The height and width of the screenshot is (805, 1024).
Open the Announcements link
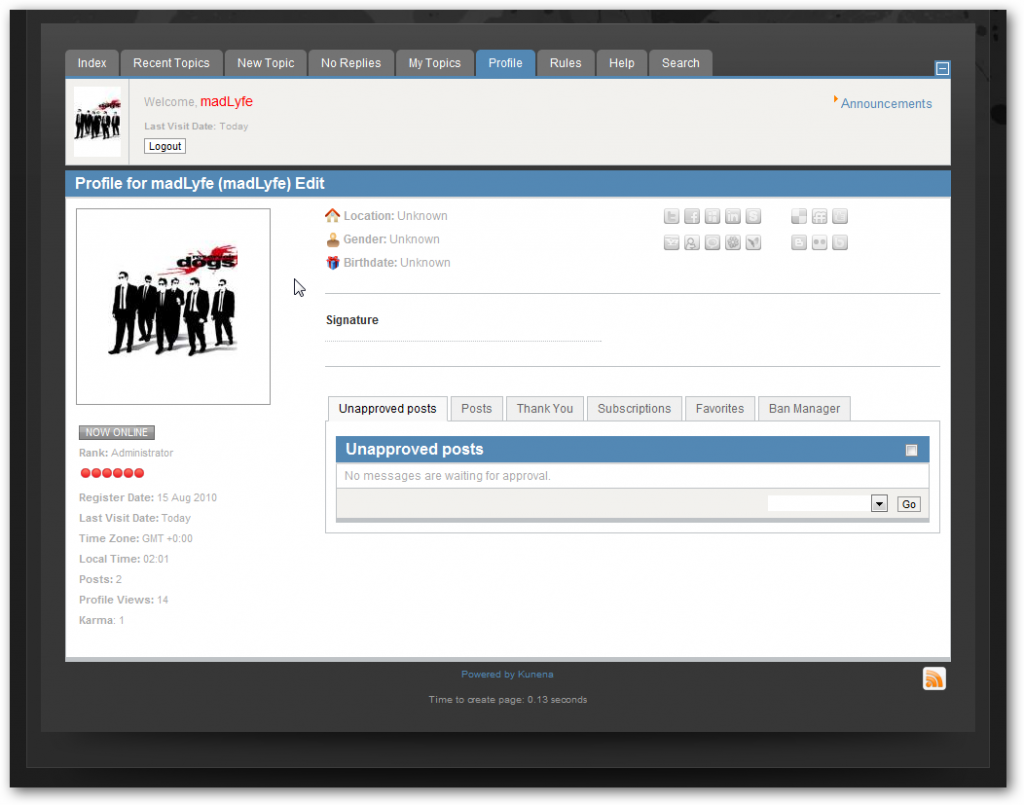click(x=886, y=104)
